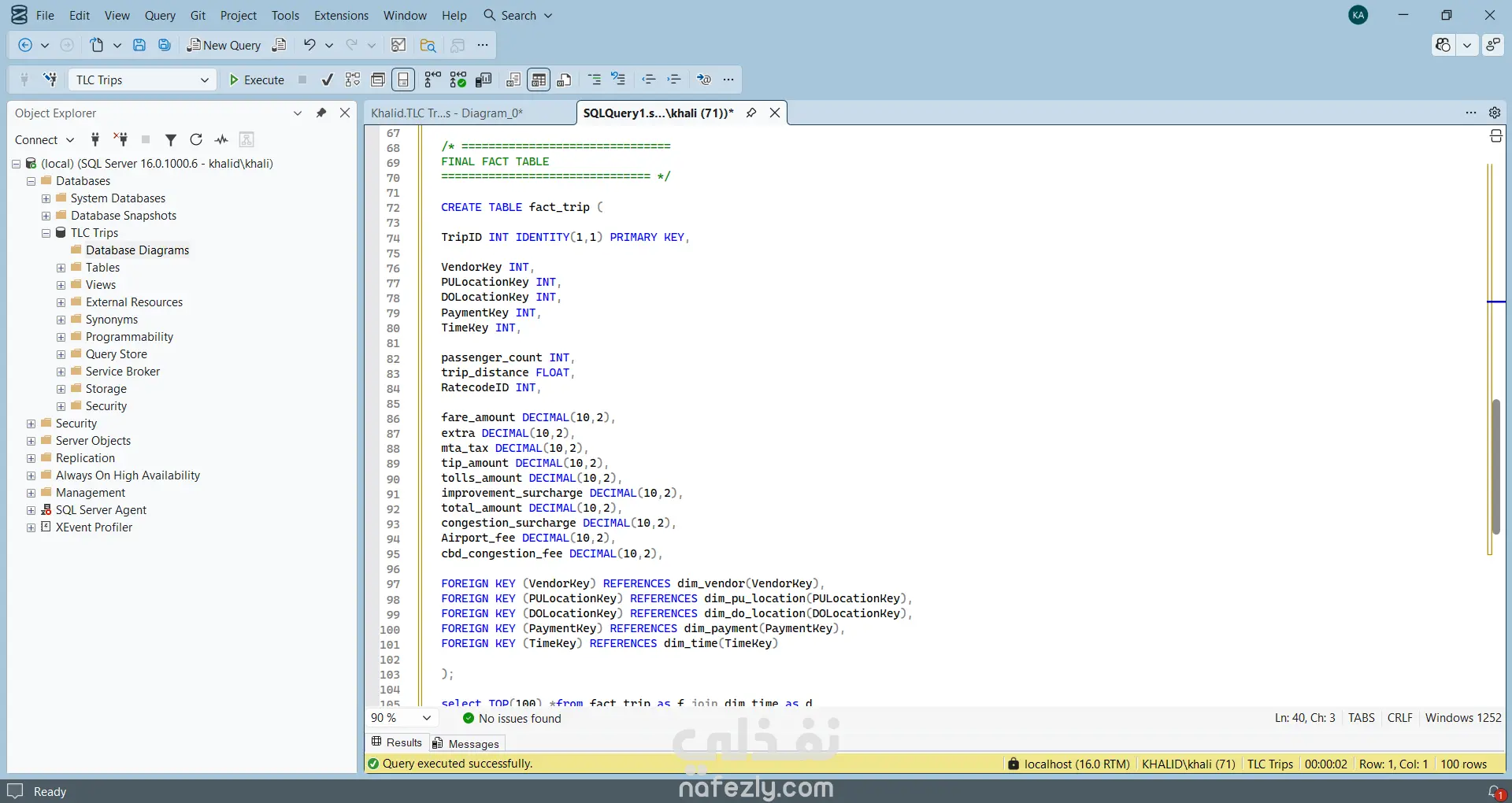The height and width of the screenshot is (803, 1512).
Task: Click the Object Explorer filter icon
Action: click(171, 139)
